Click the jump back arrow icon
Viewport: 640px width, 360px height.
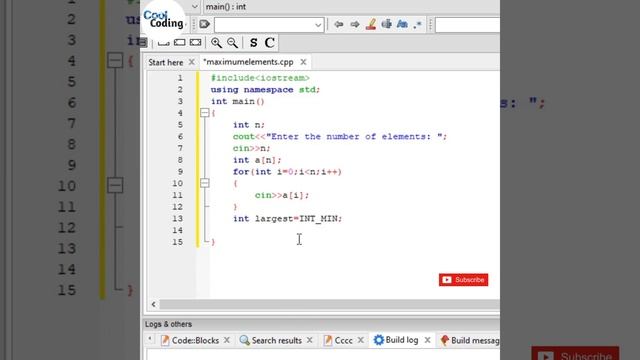(x=338, y=24)
